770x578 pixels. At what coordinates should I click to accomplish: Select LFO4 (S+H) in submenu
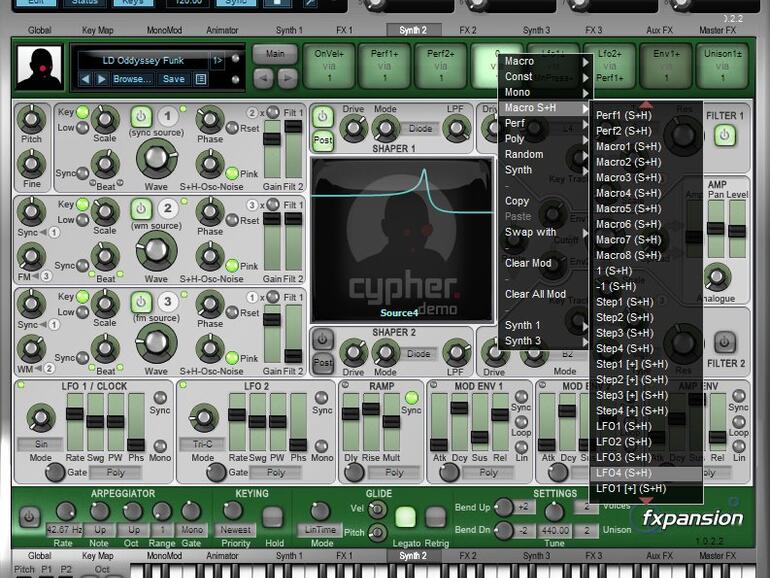tap(646, 473)
